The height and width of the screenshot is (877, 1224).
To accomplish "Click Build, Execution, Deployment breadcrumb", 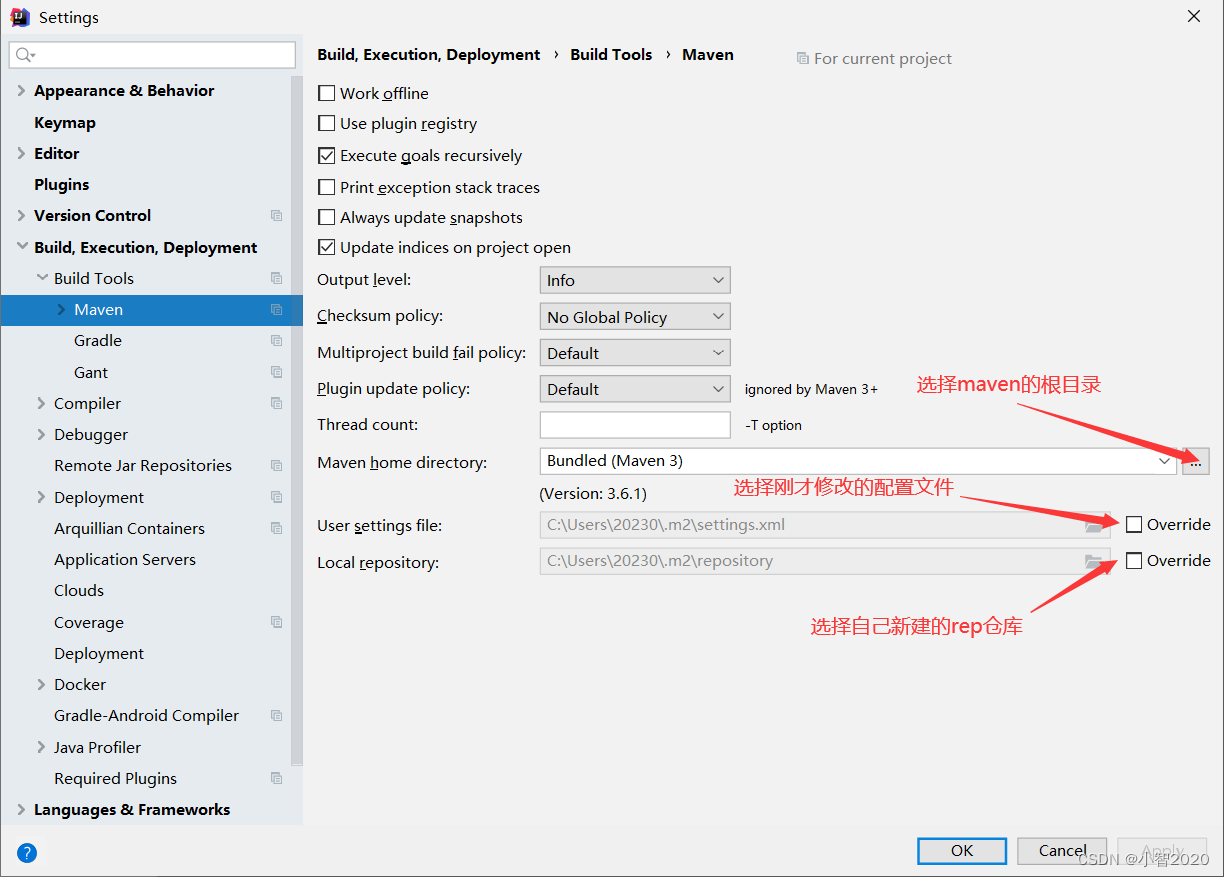I will (x=429, y=55).
